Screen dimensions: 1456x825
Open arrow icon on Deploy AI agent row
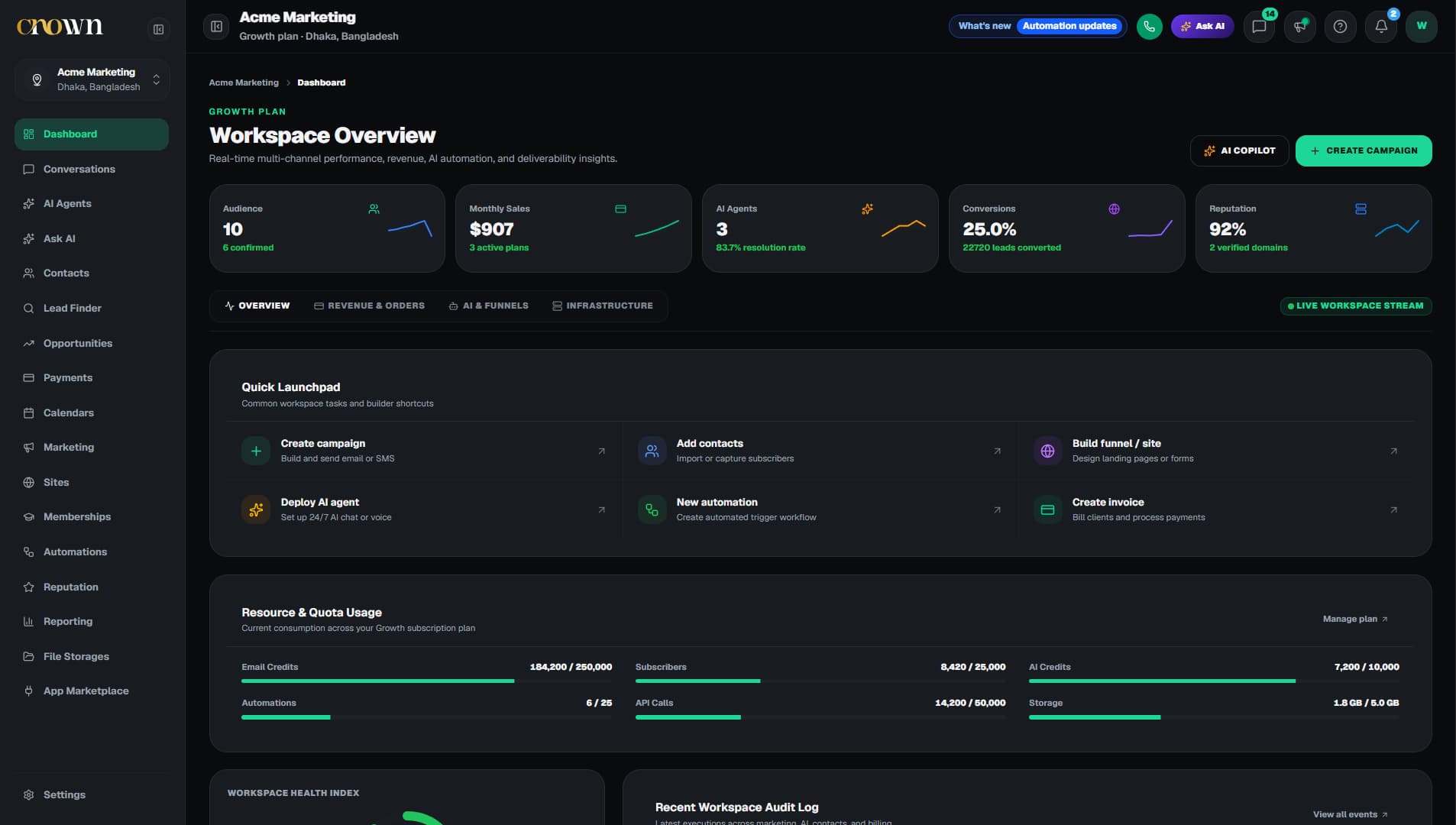point(601,510)
